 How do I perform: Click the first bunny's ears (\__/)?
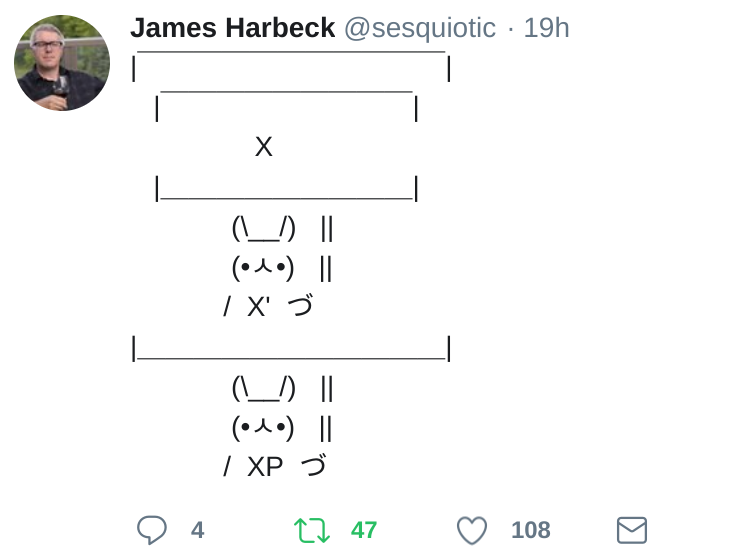point(263,228)
